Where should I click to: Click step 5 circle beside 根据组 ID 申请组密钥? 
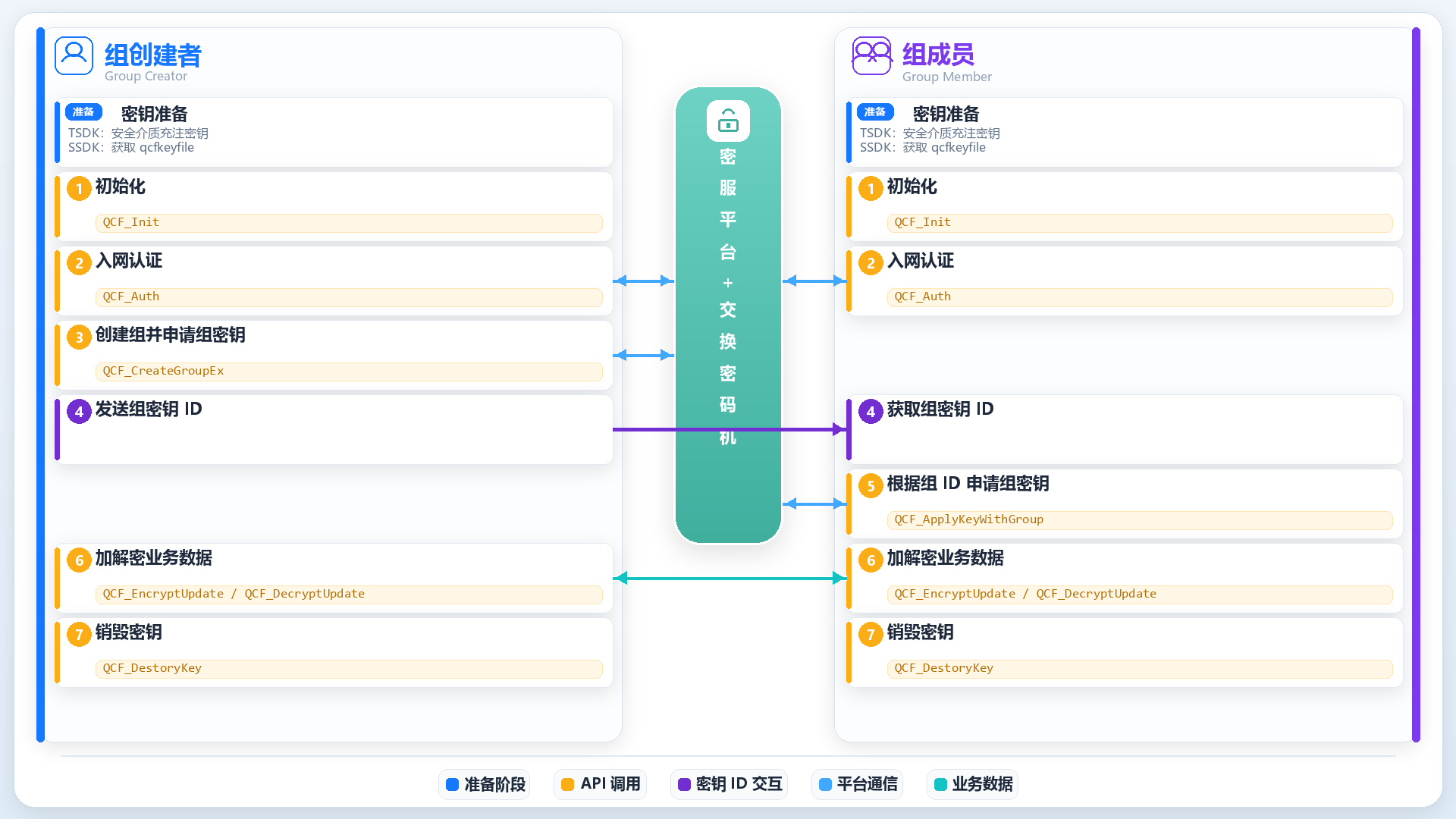click(871, 485)
